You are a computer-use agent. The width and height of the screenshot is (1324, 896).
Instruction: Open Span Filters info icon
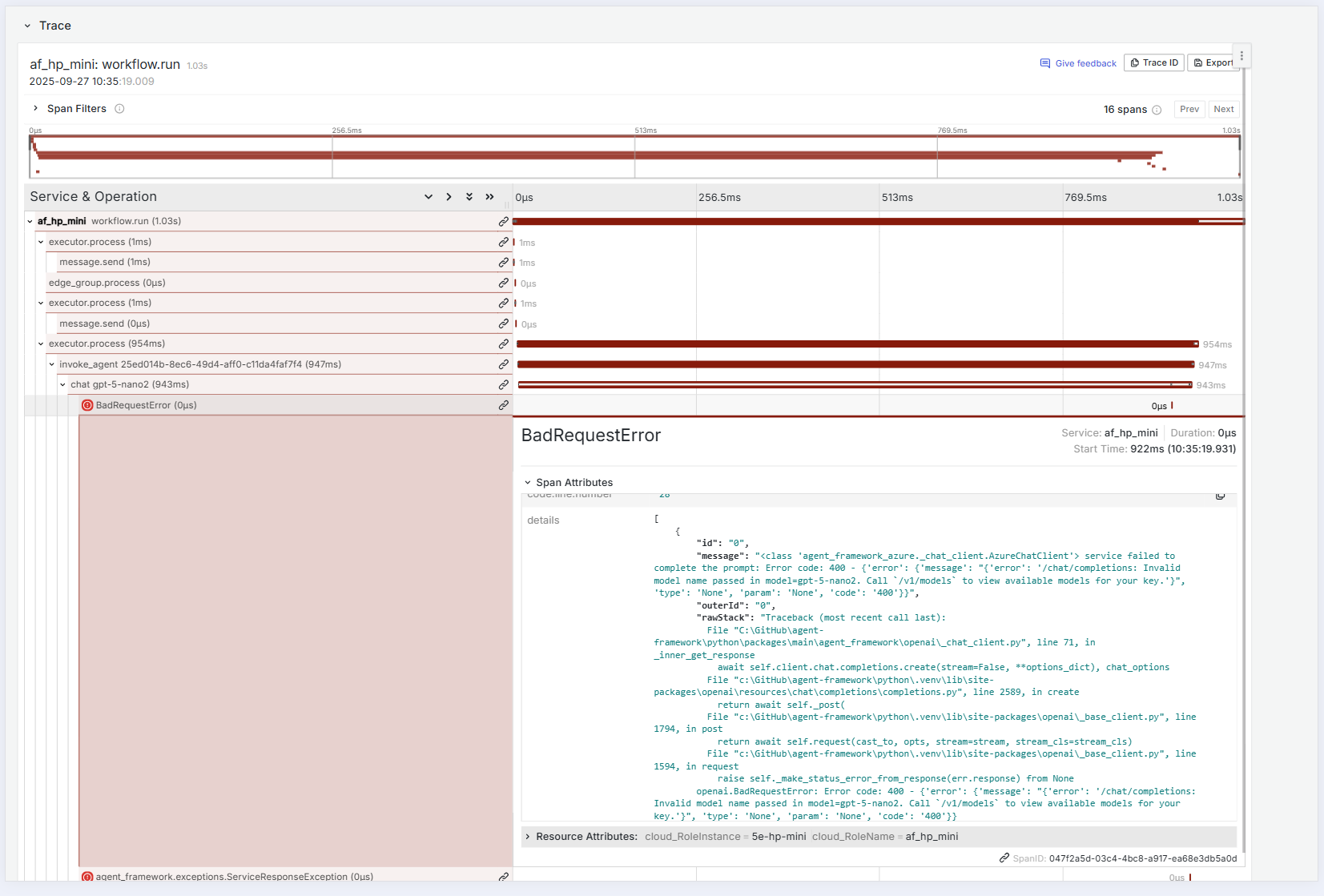(x=119, y=109)
